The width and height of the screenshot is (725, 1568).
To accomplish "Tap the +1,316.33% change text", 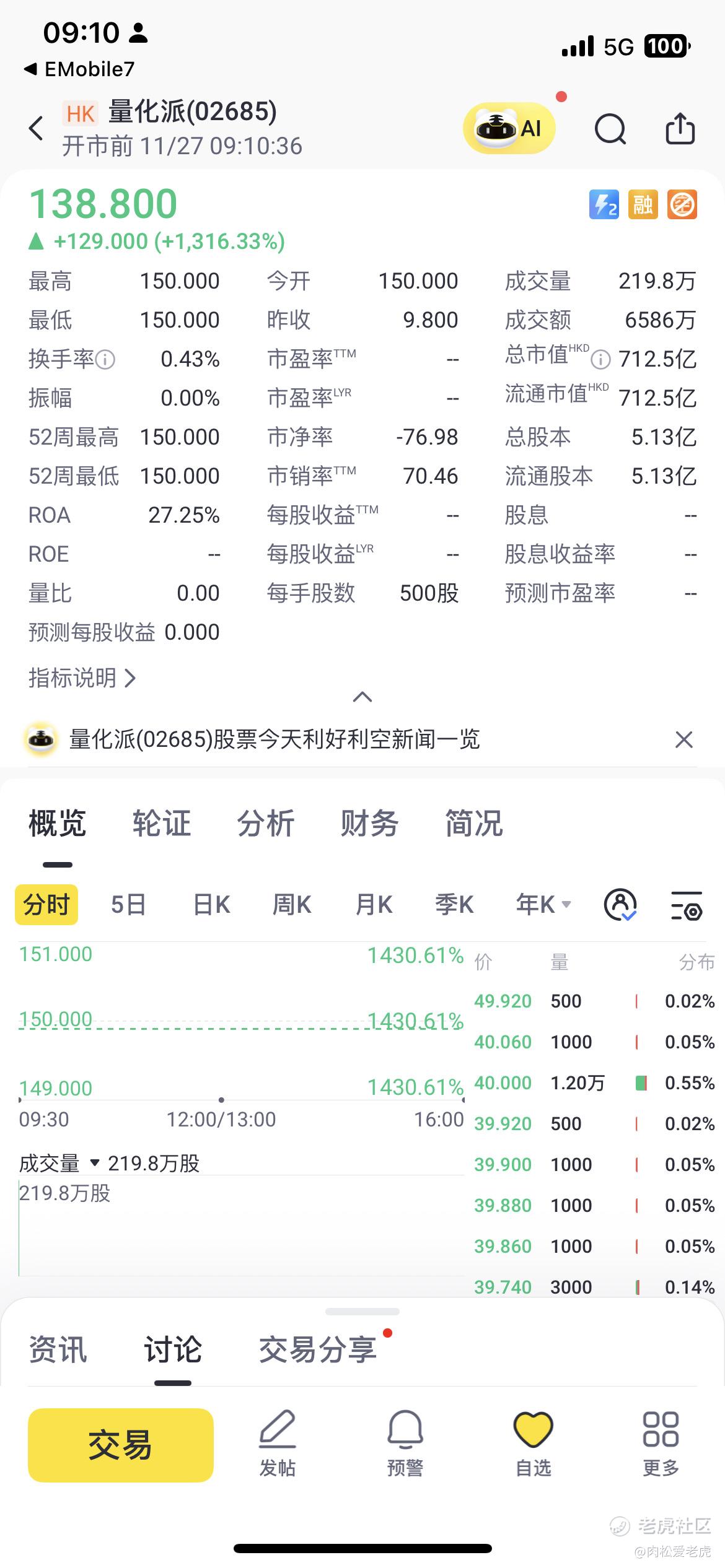I will click(219, 241).
